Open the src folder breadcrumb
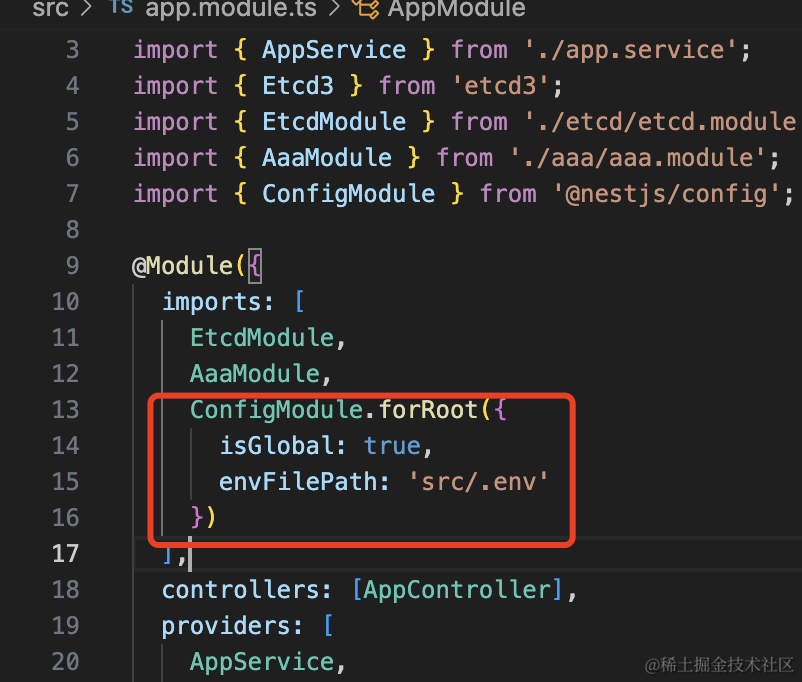This screenshot has height=682, width=802. (x=51, y=10)
